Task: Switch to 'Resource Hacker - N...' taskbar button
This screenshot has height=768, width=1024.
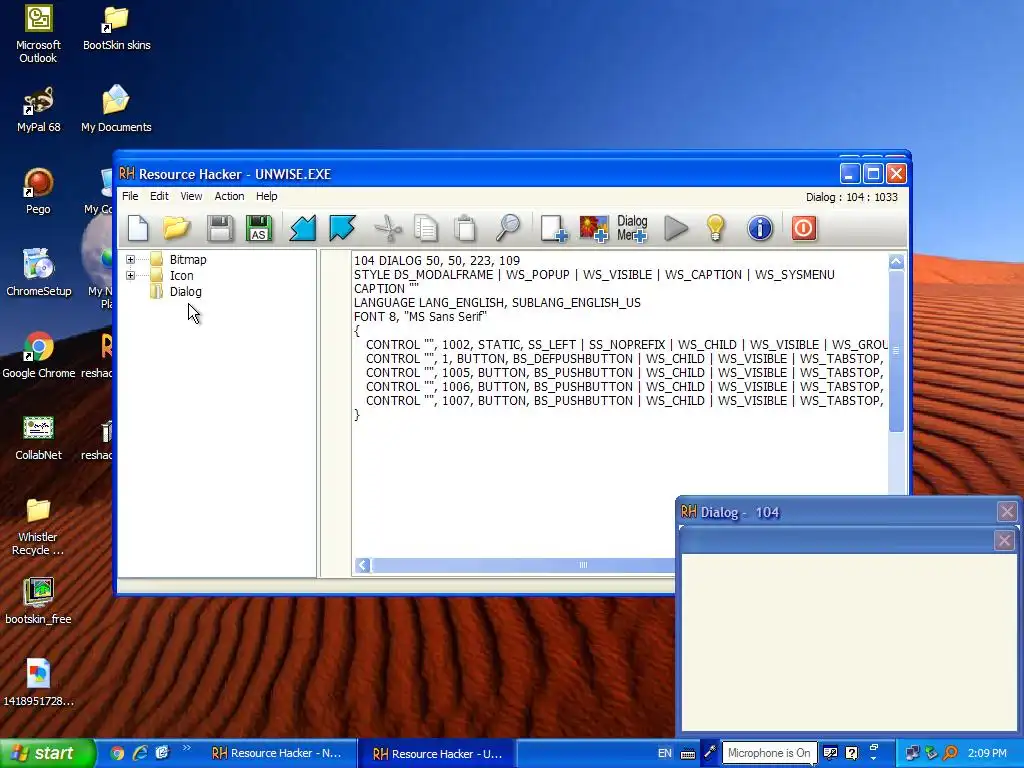Action: [276, 754]
